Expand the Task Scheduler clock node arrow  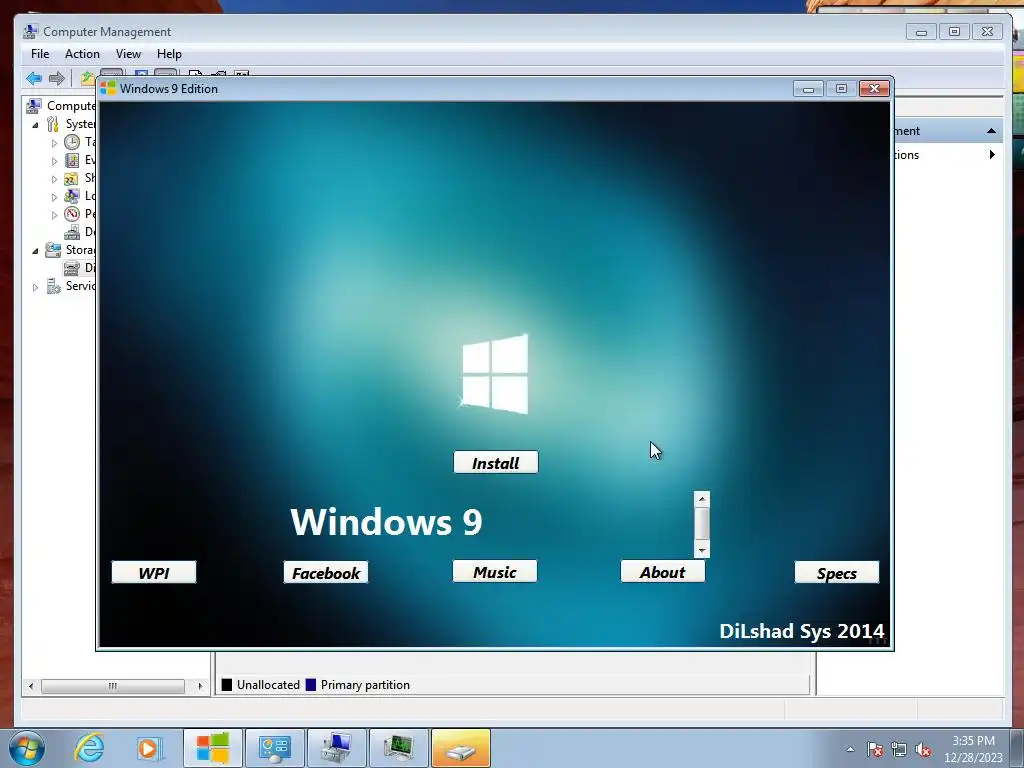coord(54,142)
